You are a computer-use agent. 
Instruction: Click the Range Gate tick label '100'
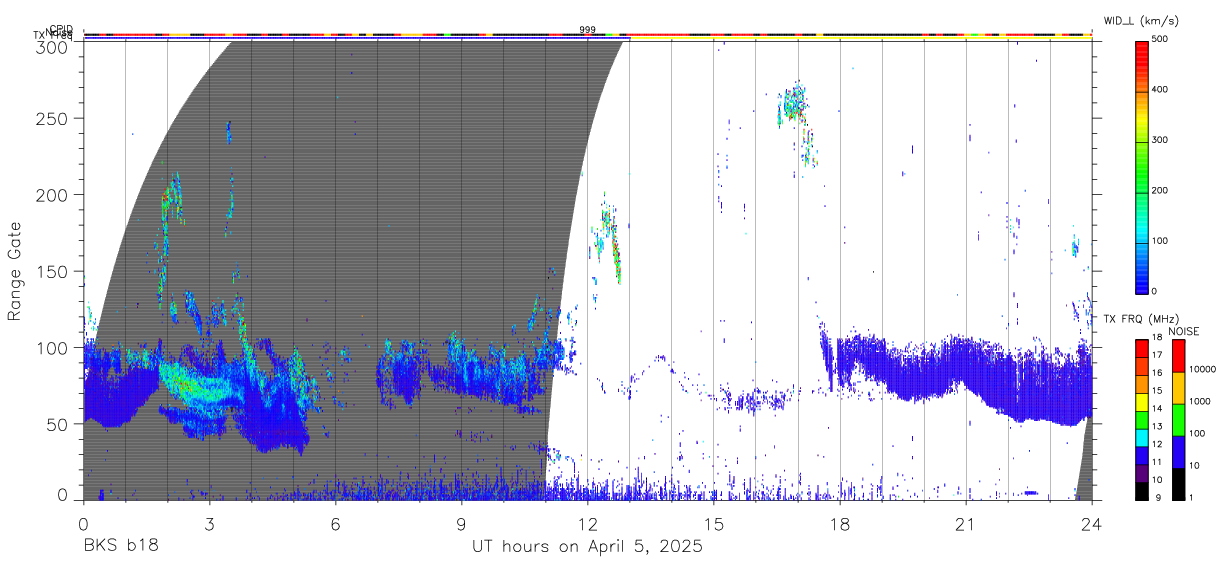55,347
